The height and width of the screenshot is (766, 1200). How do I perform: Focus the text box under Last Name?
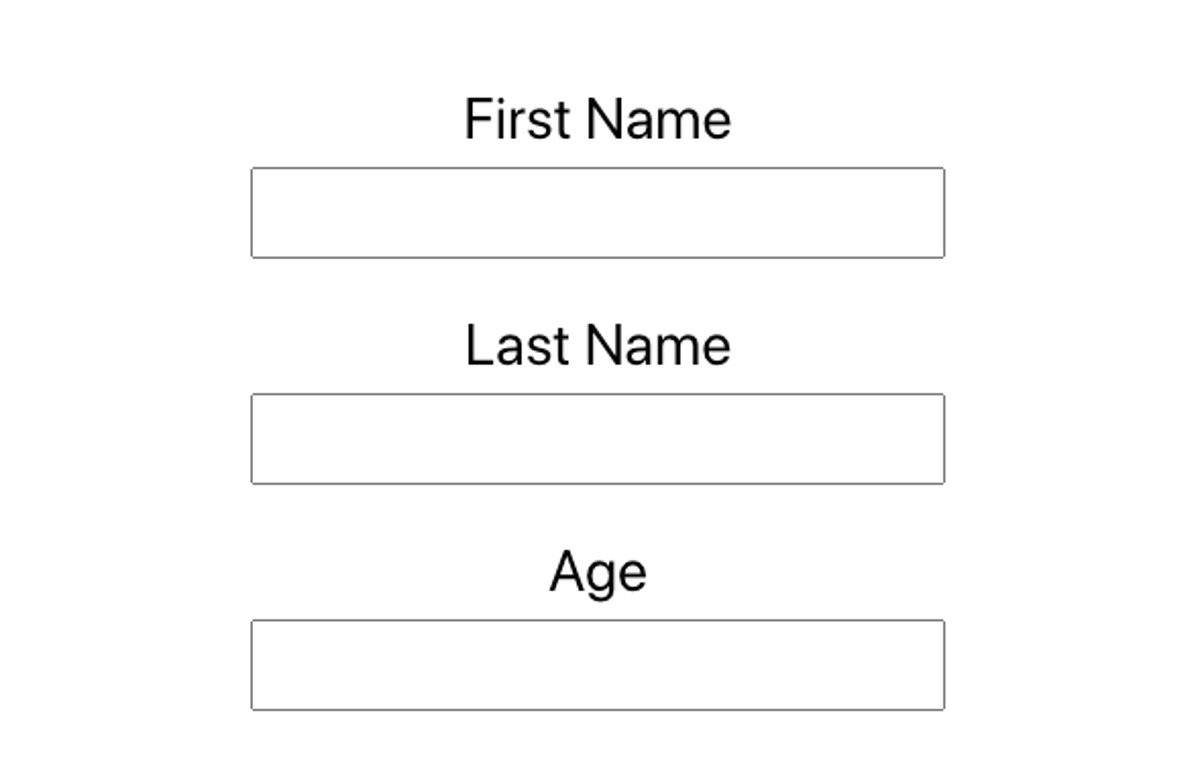597,439
